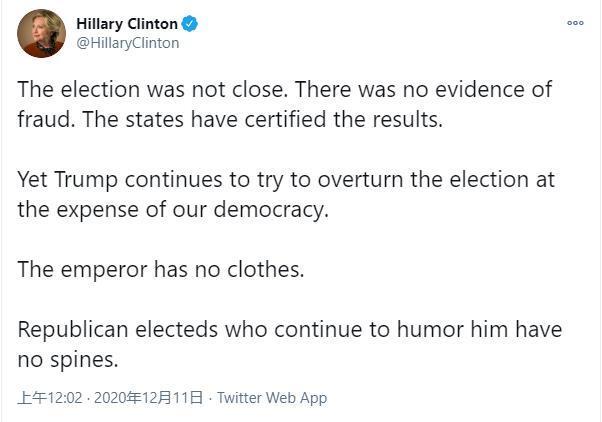Click the word "fraud" in the tweet
Screen dimensions: 602x422
tap(41, 120)
